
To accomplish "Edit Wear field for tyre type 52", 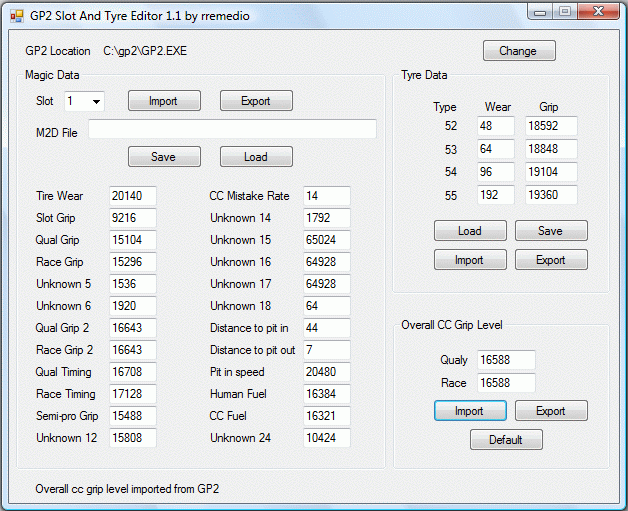I will pos(495,126).
